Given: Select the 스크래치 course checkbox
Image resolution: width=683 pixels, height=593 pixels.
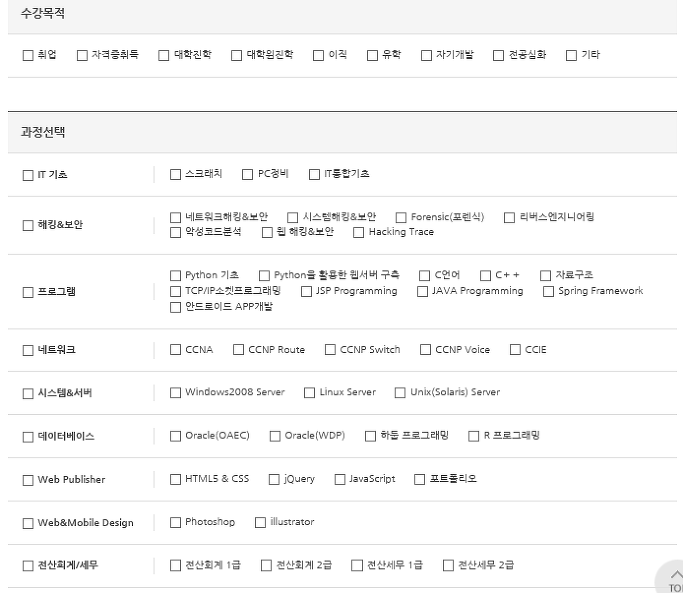Looking at the screenshot, I should [x=176, y=174].
